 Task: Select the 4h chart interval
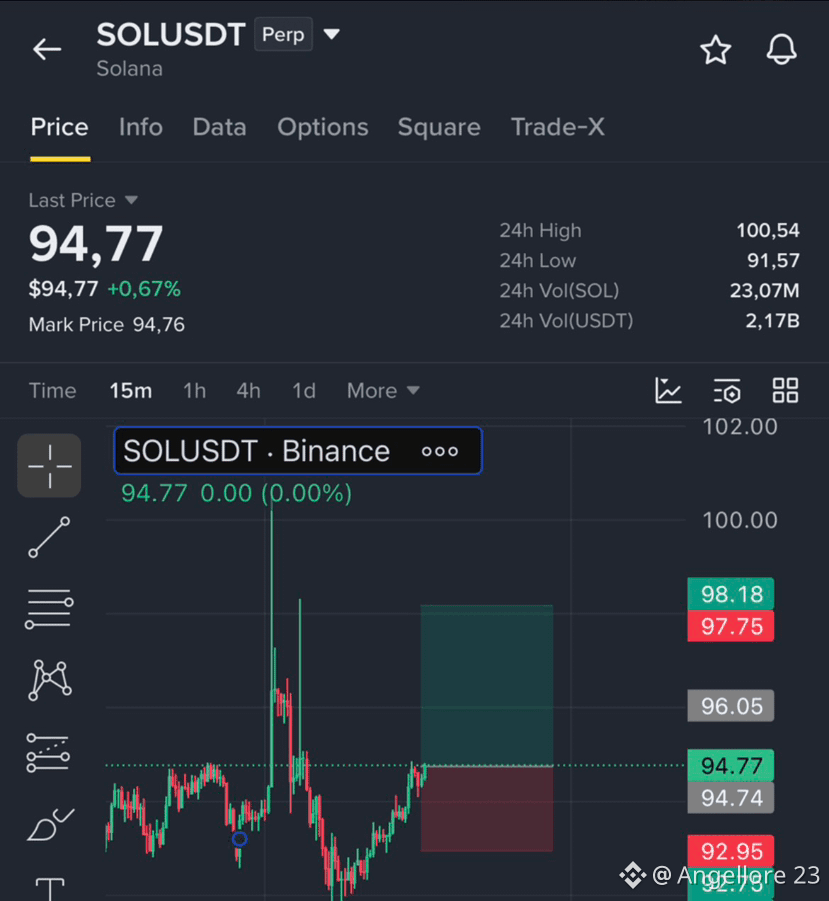[249, 391]
